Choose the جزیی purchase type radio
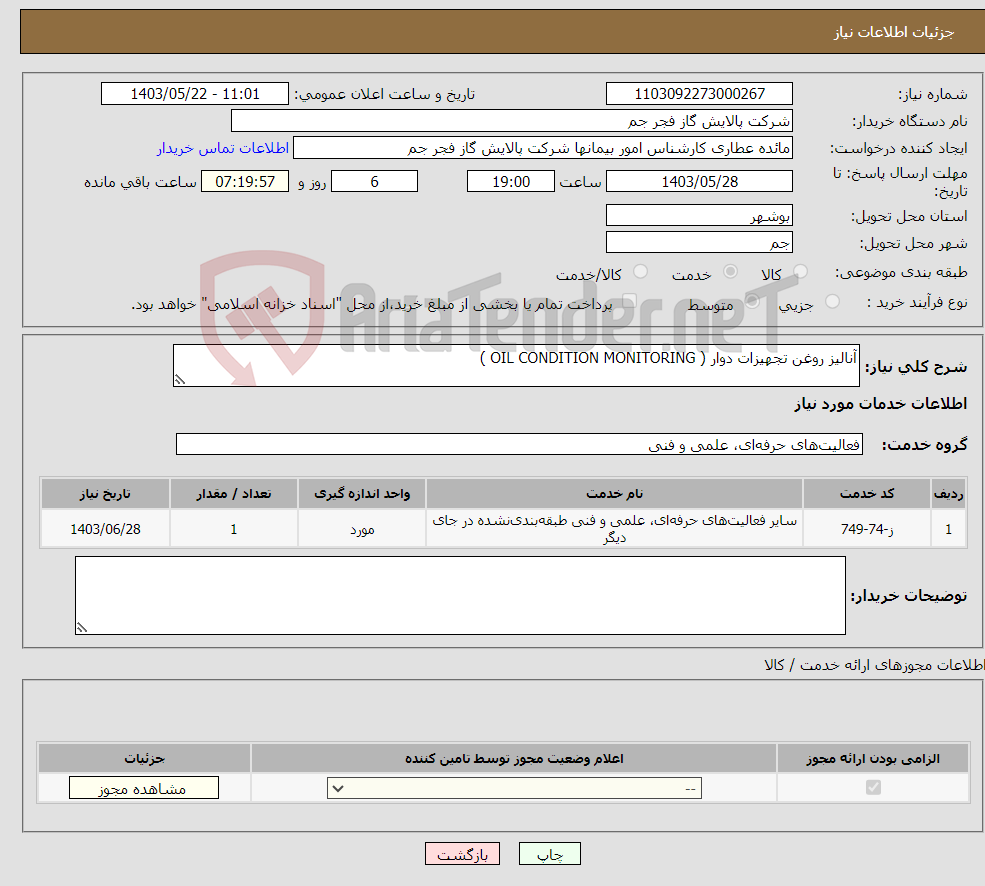 point(832,301)
